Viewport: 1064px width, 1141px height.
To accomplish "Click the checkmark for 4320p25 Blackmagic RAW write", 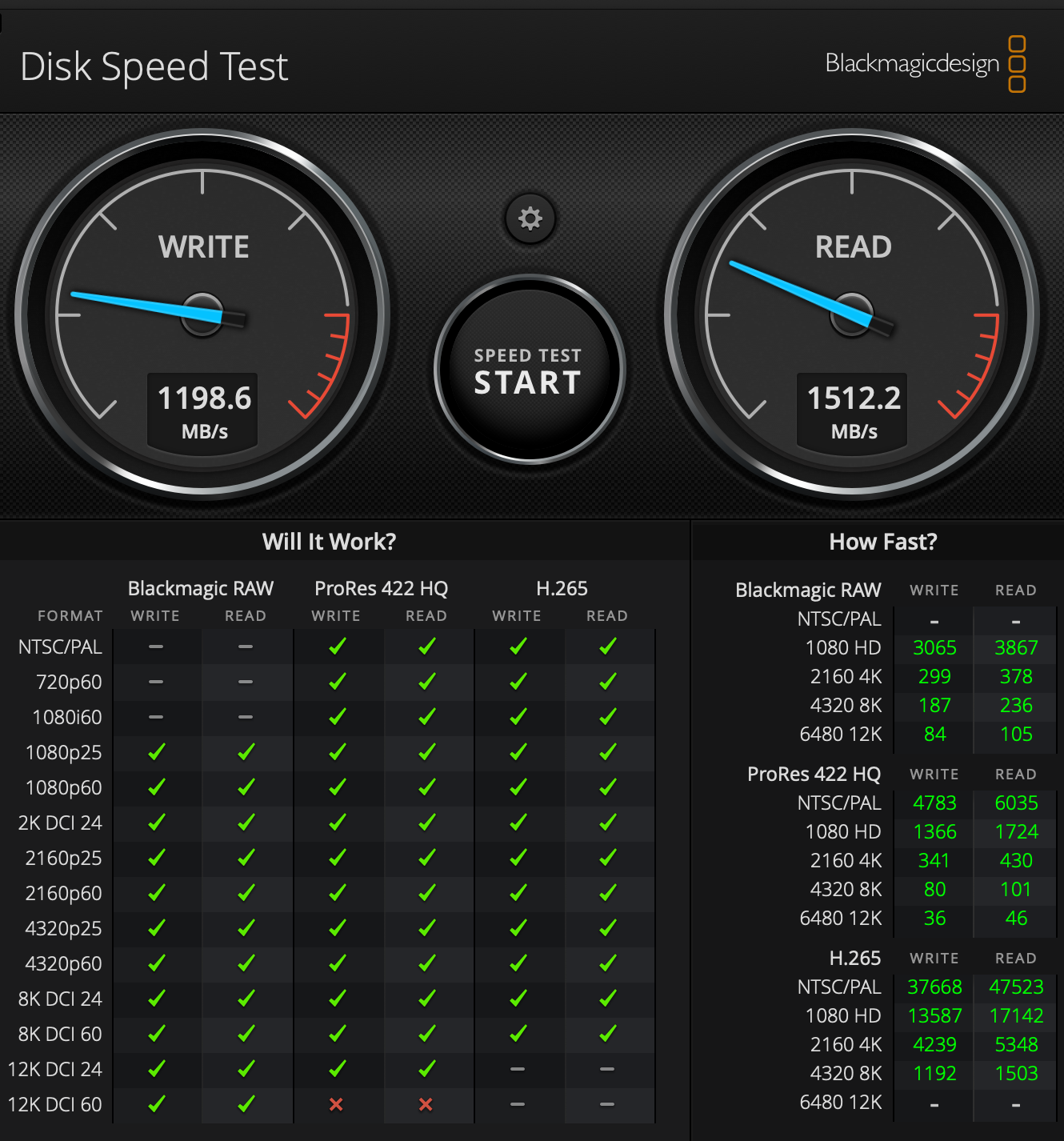I will tap(156, 927).
